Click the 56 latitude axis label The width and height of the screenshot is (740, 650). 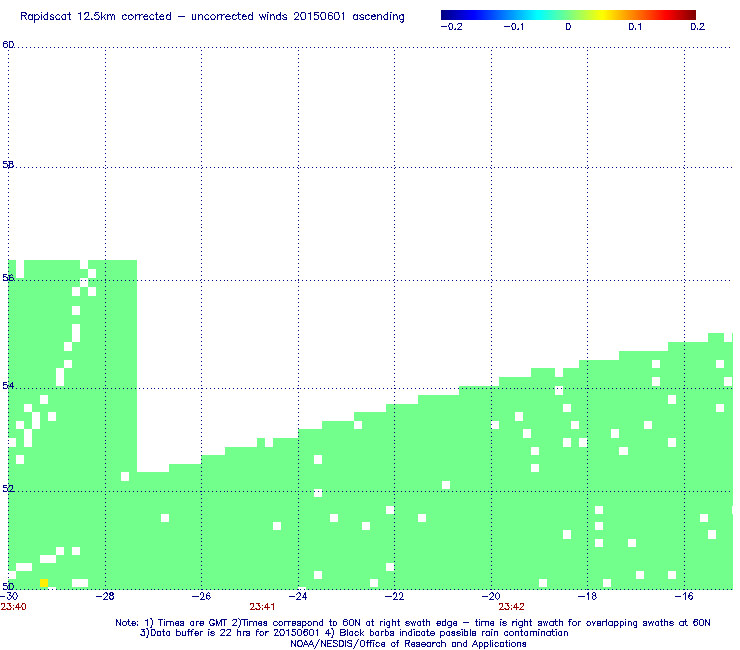8,278
